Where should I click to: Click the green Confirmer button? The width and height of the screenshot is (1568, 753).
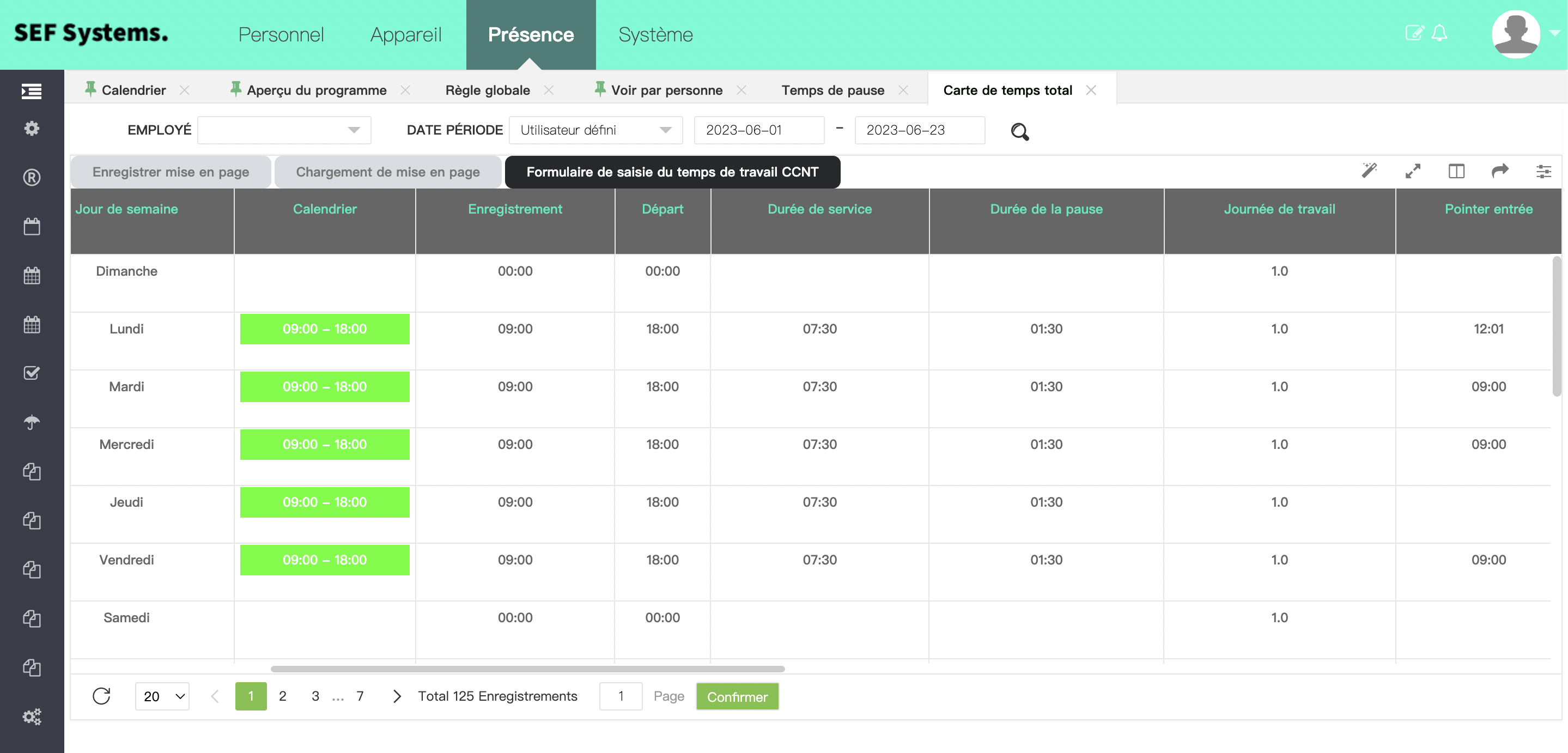pyautogui.click(x=737, y=696)
